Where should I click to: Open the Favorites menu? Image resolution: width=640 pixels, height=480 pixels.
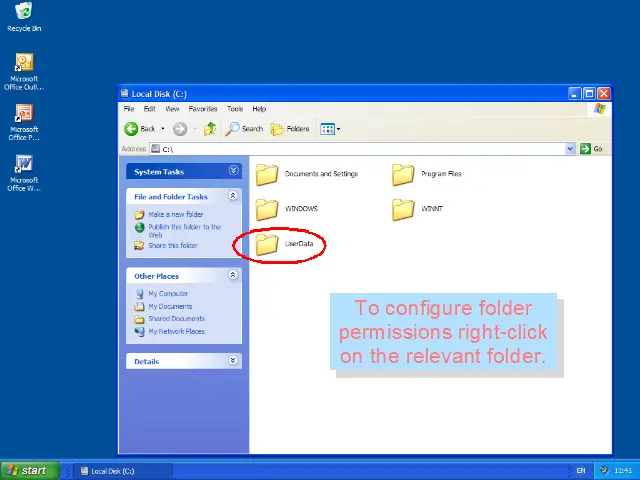pyautogui.click(x=203, y=109)
